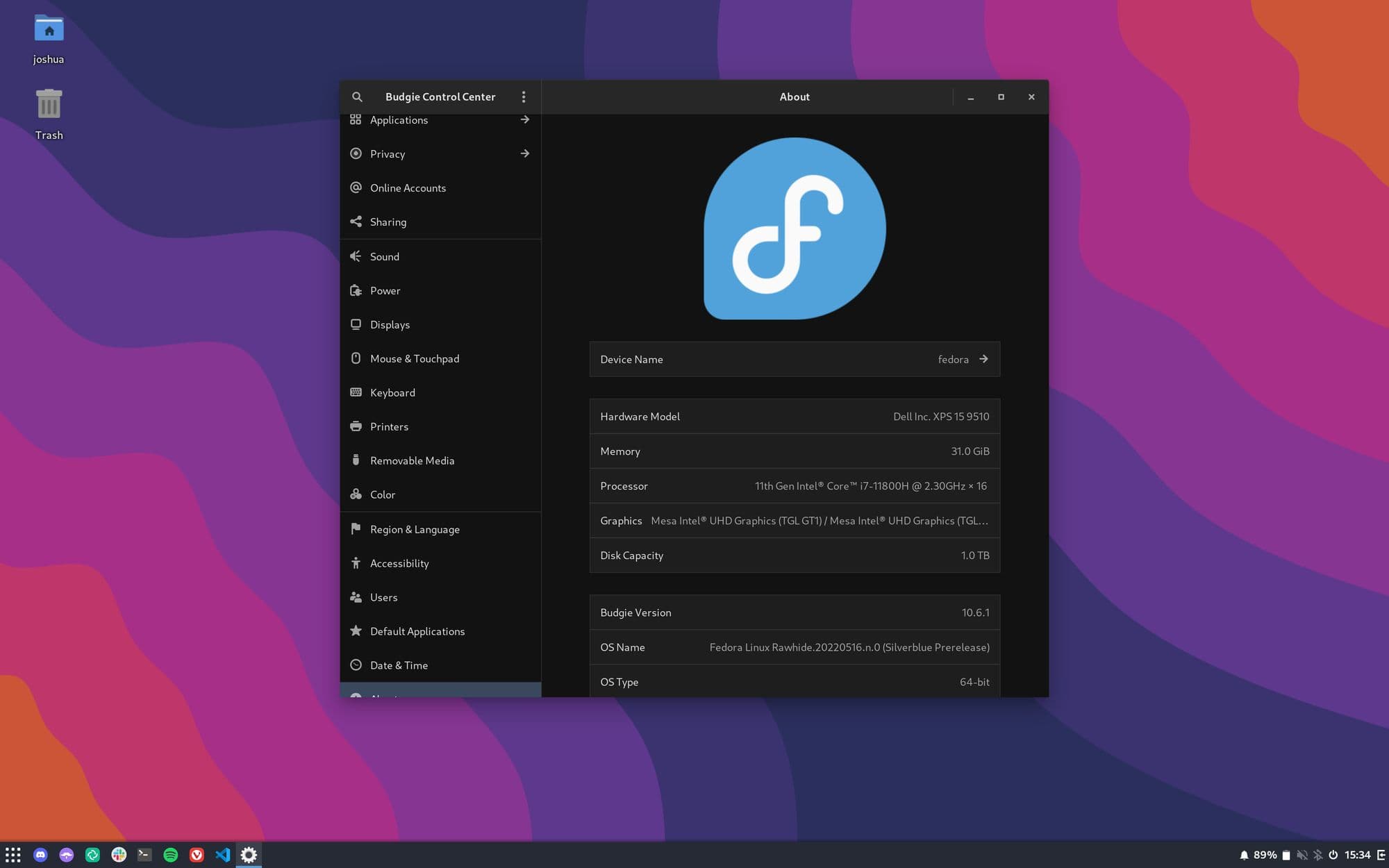Expand the Applications submenu arrow
The width and height of the screenshot is (1389, 868).
[x=525, y=120]
